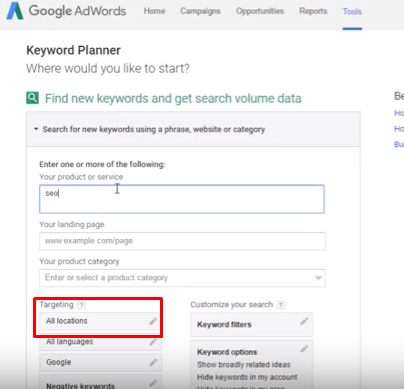Open Customize your search help icon

coord(281,305)
